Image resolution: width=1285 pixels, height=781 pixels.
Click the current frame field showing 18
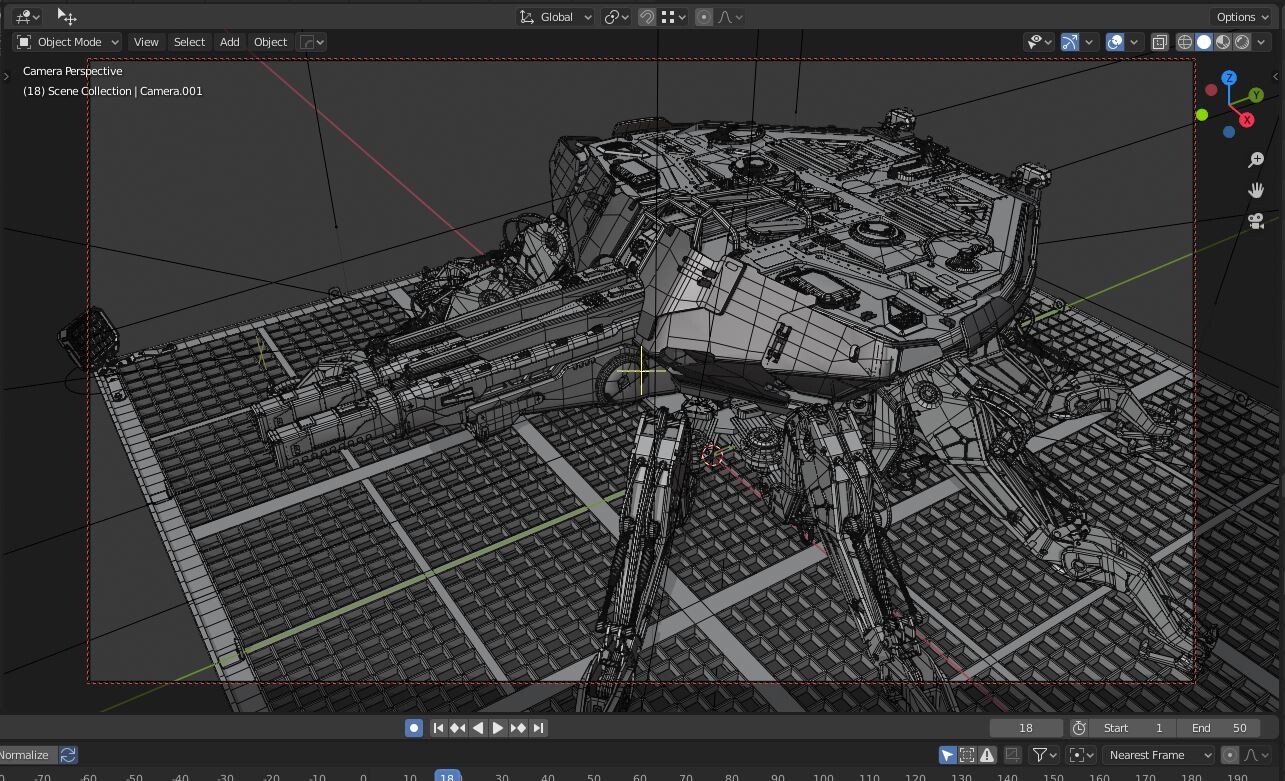[1026, 728]
